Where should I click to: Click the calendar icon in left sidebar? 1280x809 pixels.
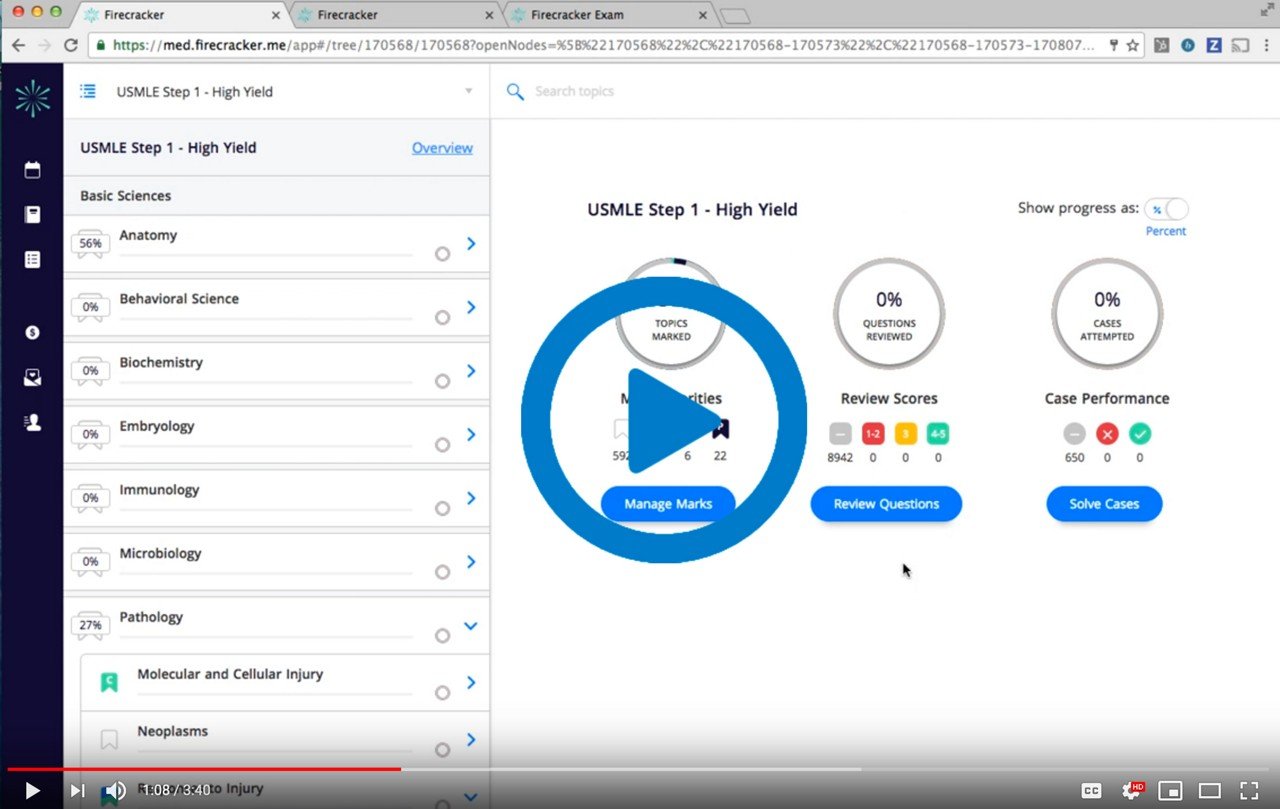point(32,170)
